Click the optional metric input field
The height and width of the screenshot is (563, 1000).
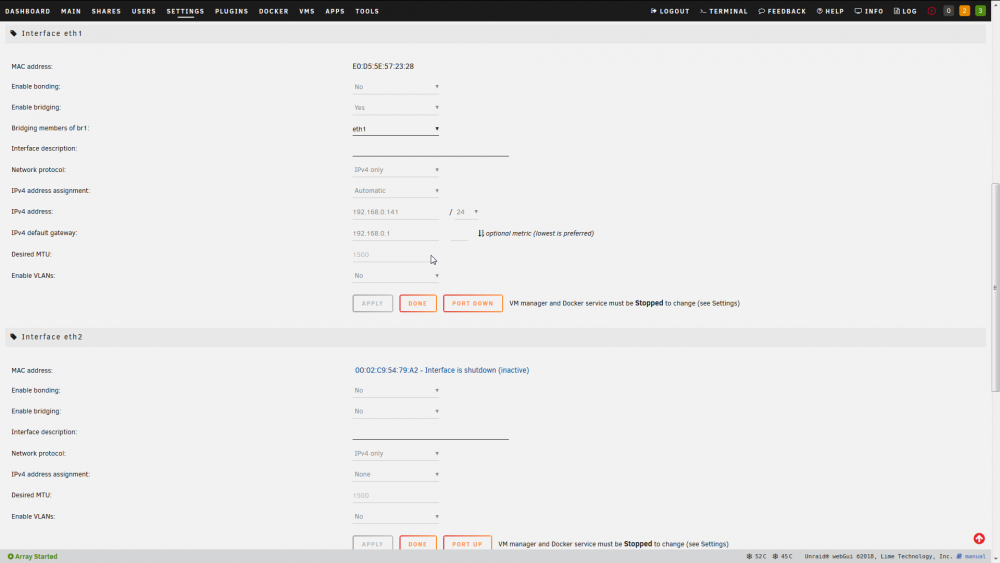point(459,233)
